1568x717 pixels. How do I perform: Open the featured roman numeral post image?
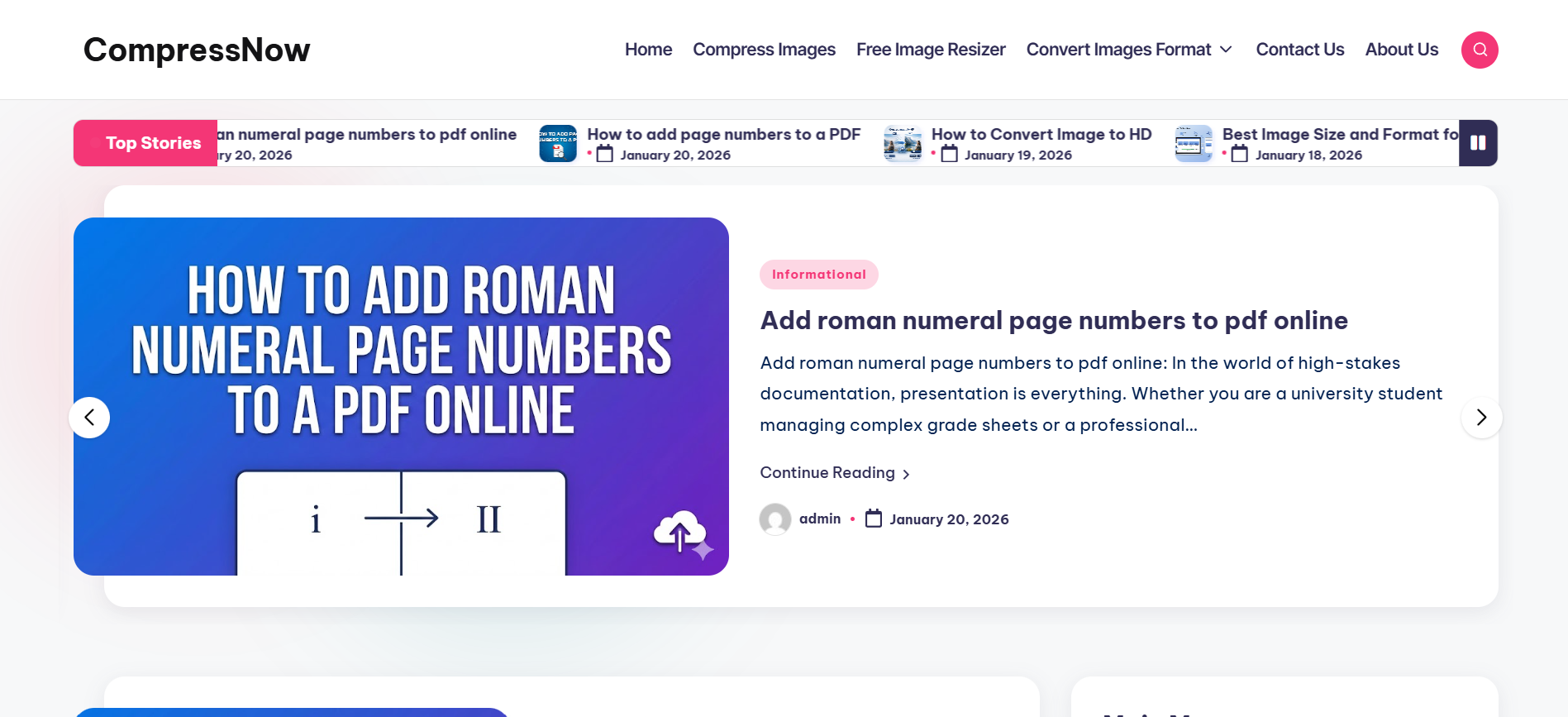pyautogui.click(x=401, y=396)
